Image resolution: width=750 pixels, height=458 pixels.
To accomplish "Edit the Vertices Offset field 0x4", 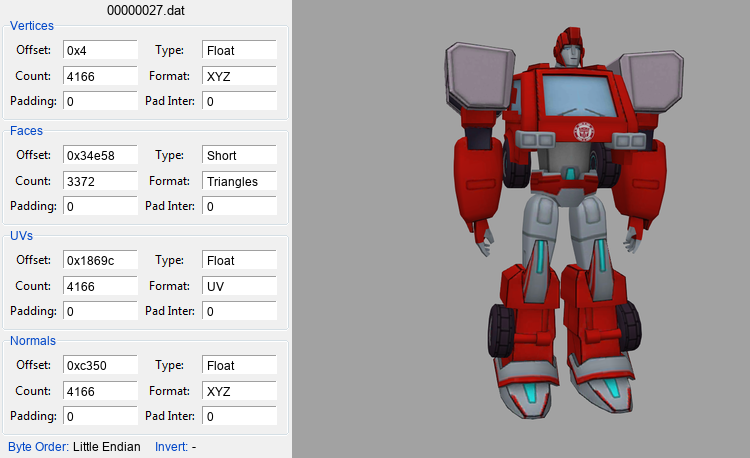I will [x=100, y=50].
